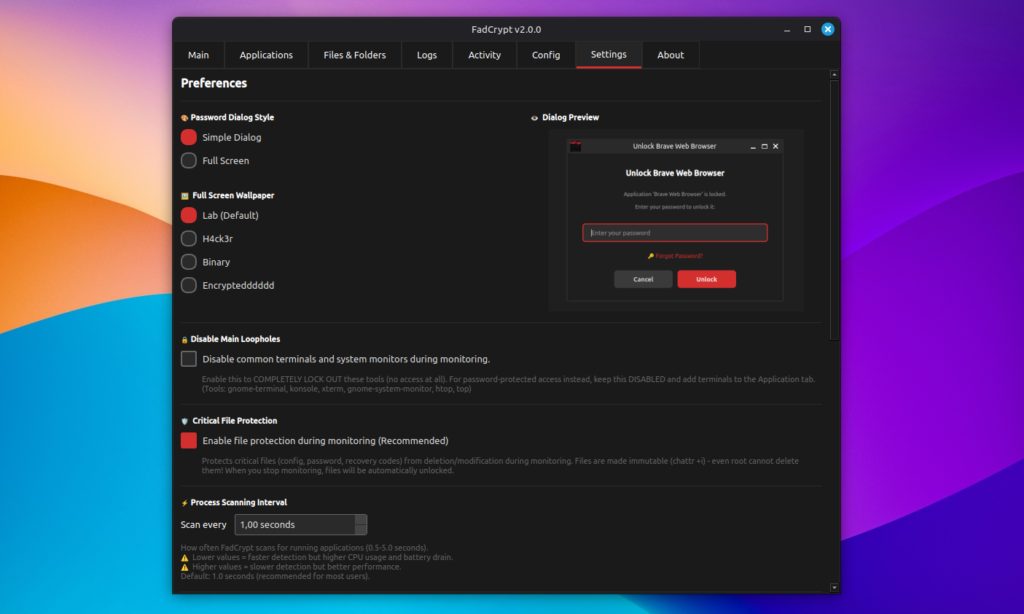The image size is (1024, 614).
Task: Choose the H4ck3r wallpaper option
Action: click(x=189, y=239)
